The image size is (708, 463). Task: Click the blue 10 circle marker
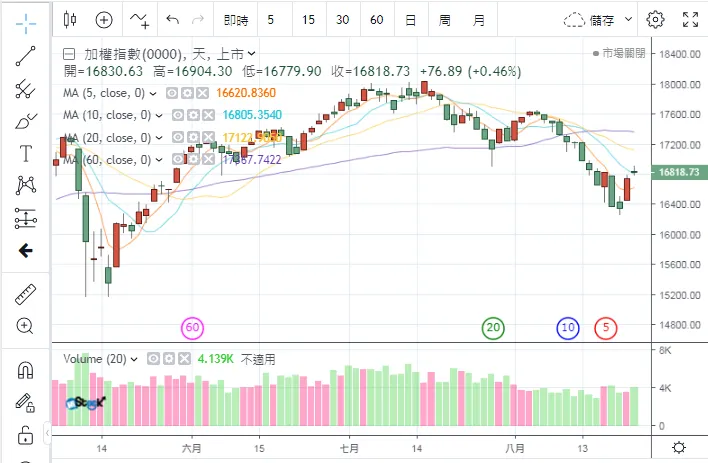click(x=568, y=327)
